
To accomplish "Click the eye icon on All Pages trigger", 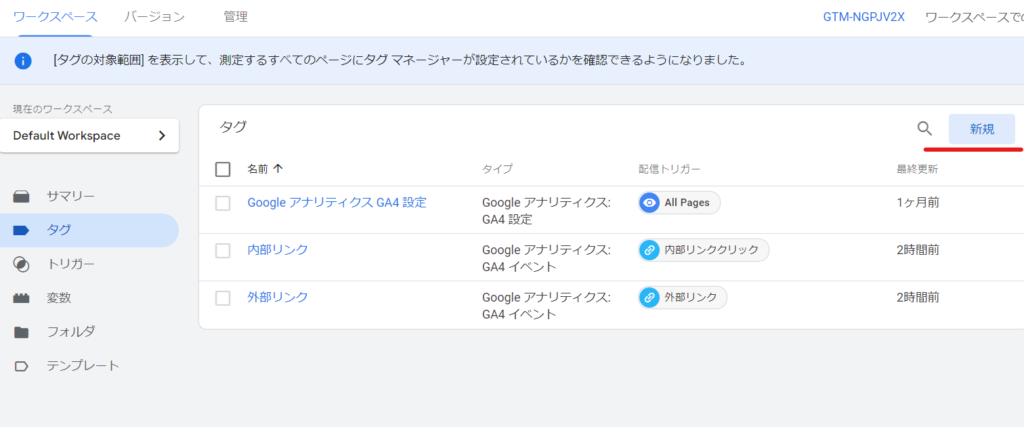I will [x=650, y=203].
